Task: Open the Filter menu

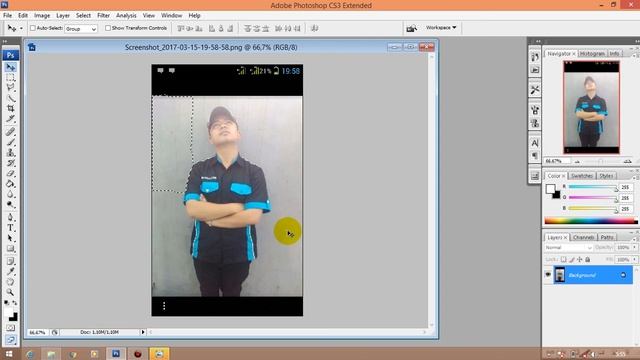Action: [103, 16]
